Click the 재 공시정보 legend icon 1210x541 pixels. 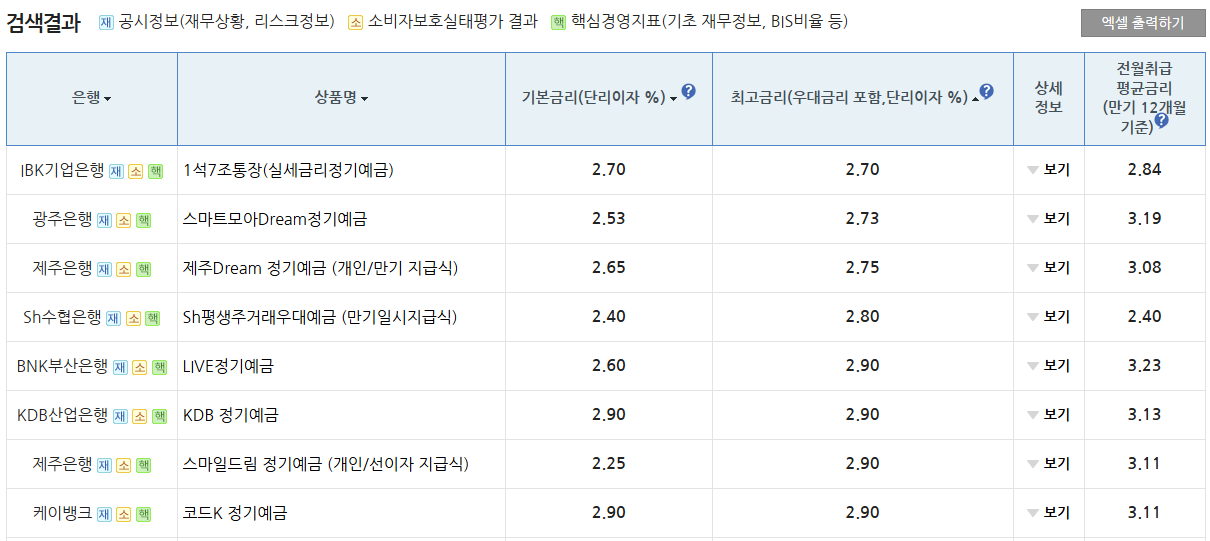point(106,21)
